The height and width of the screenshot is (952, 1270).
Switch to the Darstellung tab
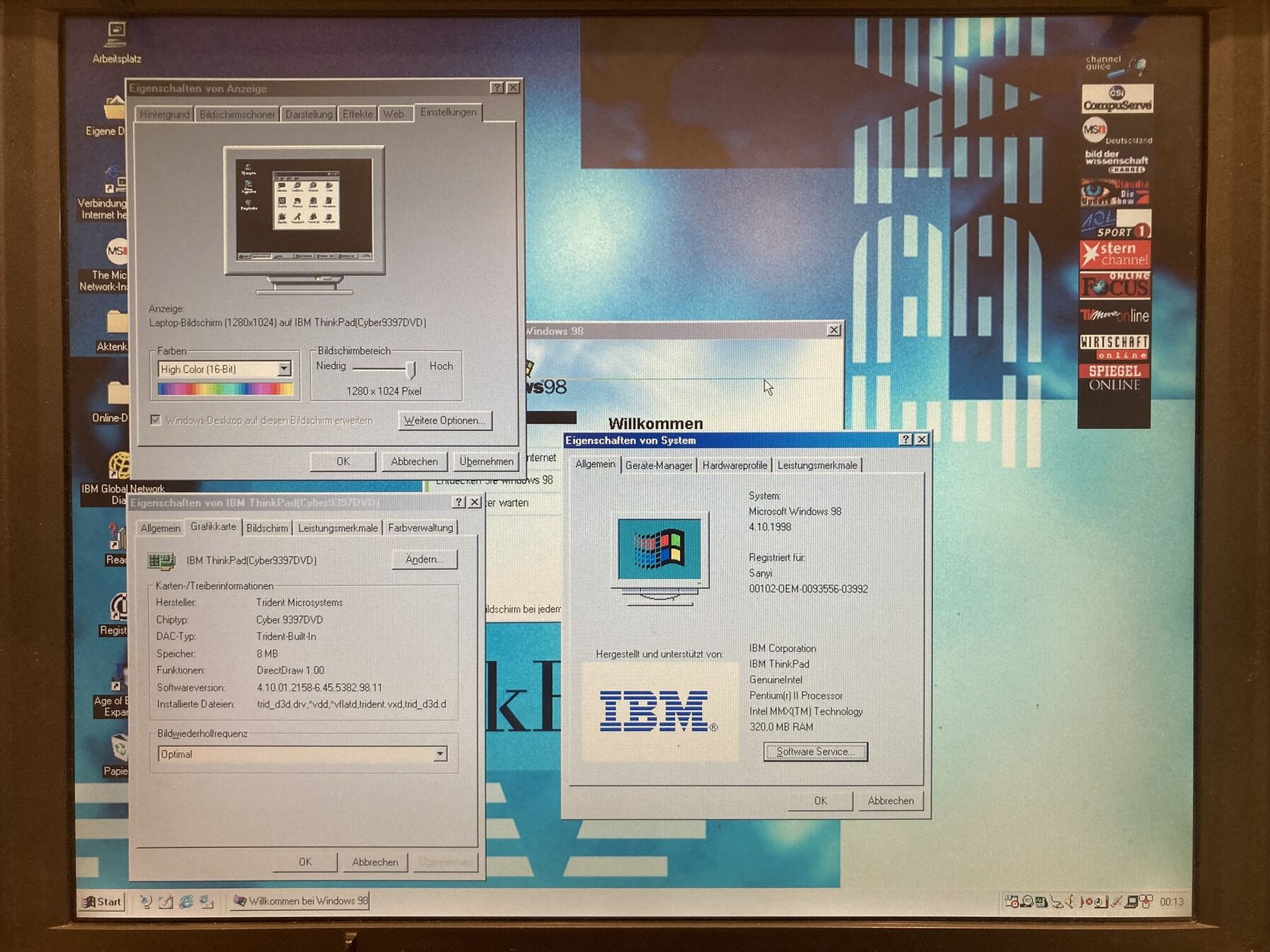pyautogui.click(x=308, y=114)
